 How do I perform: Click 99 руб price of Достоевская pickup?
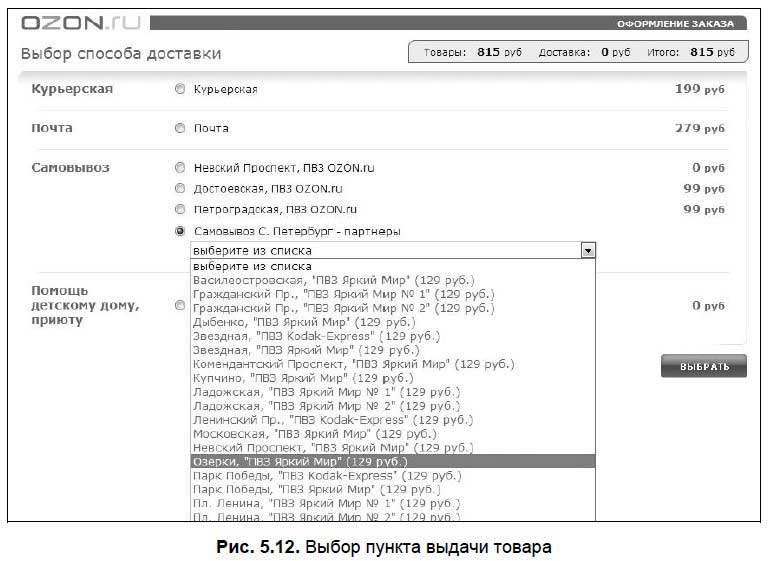point(704,188)
